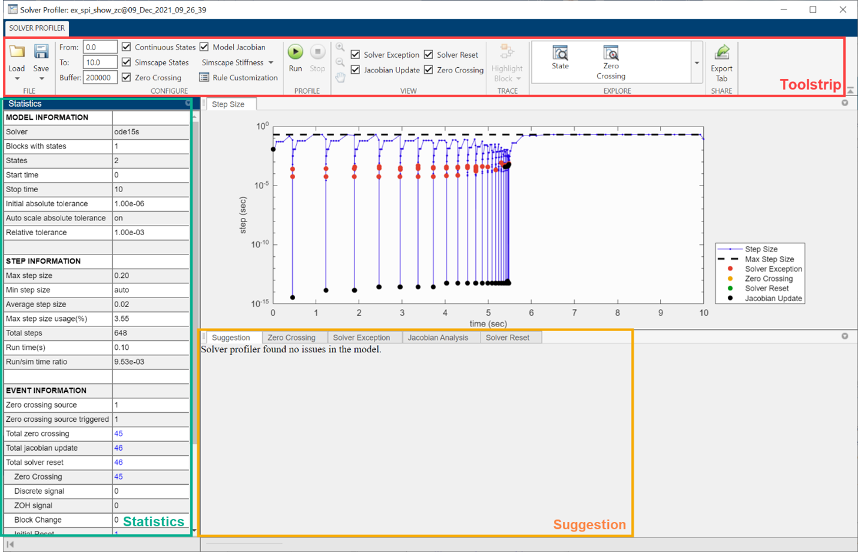Click the Buffer input field

[x=99, y=77]
